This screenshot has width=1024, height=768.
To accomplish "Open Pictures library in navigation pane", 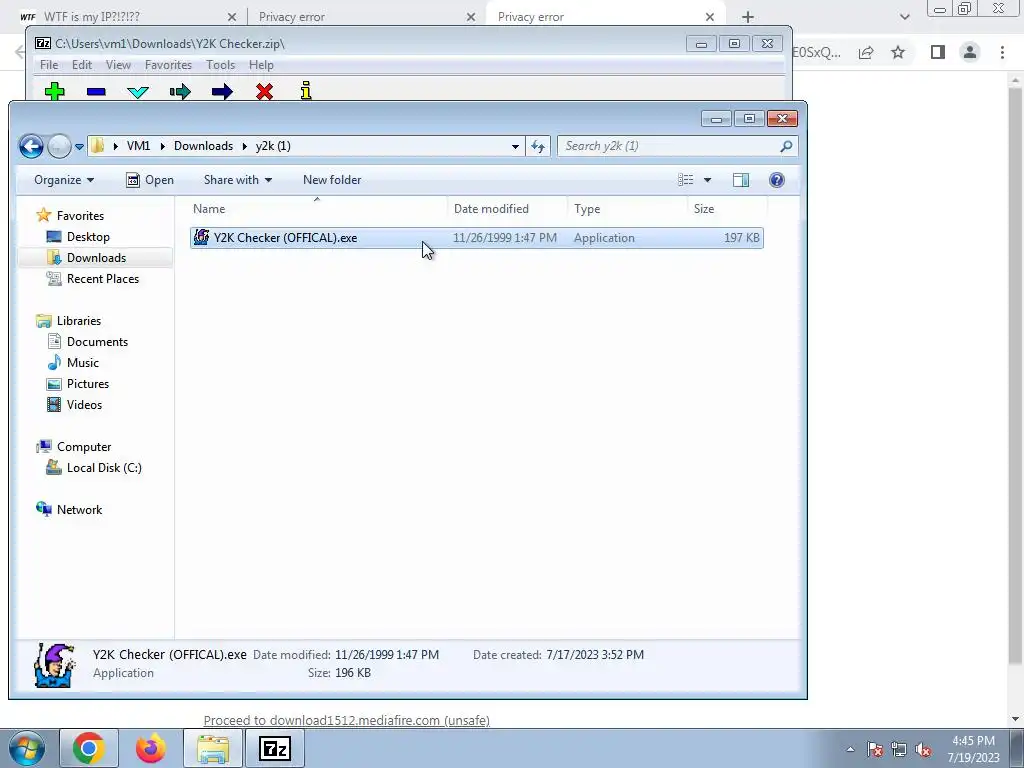I will pos(88,383).
